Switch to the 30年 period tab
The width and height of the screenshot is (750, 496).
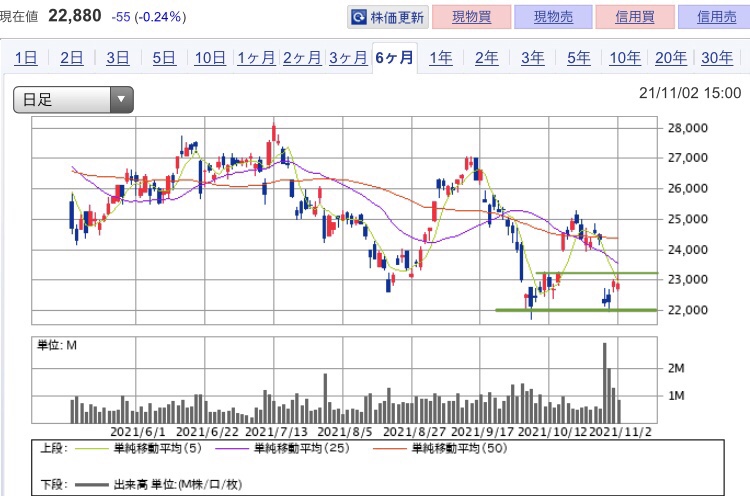tap(717, 58)
